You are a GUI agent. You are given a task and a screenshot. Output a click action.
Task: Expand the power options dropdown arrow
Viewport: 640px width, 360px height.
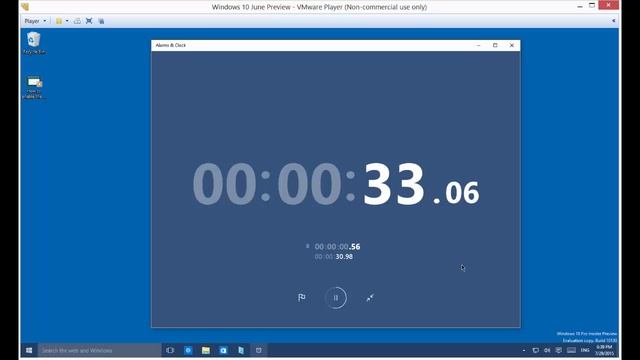[67, 21]
